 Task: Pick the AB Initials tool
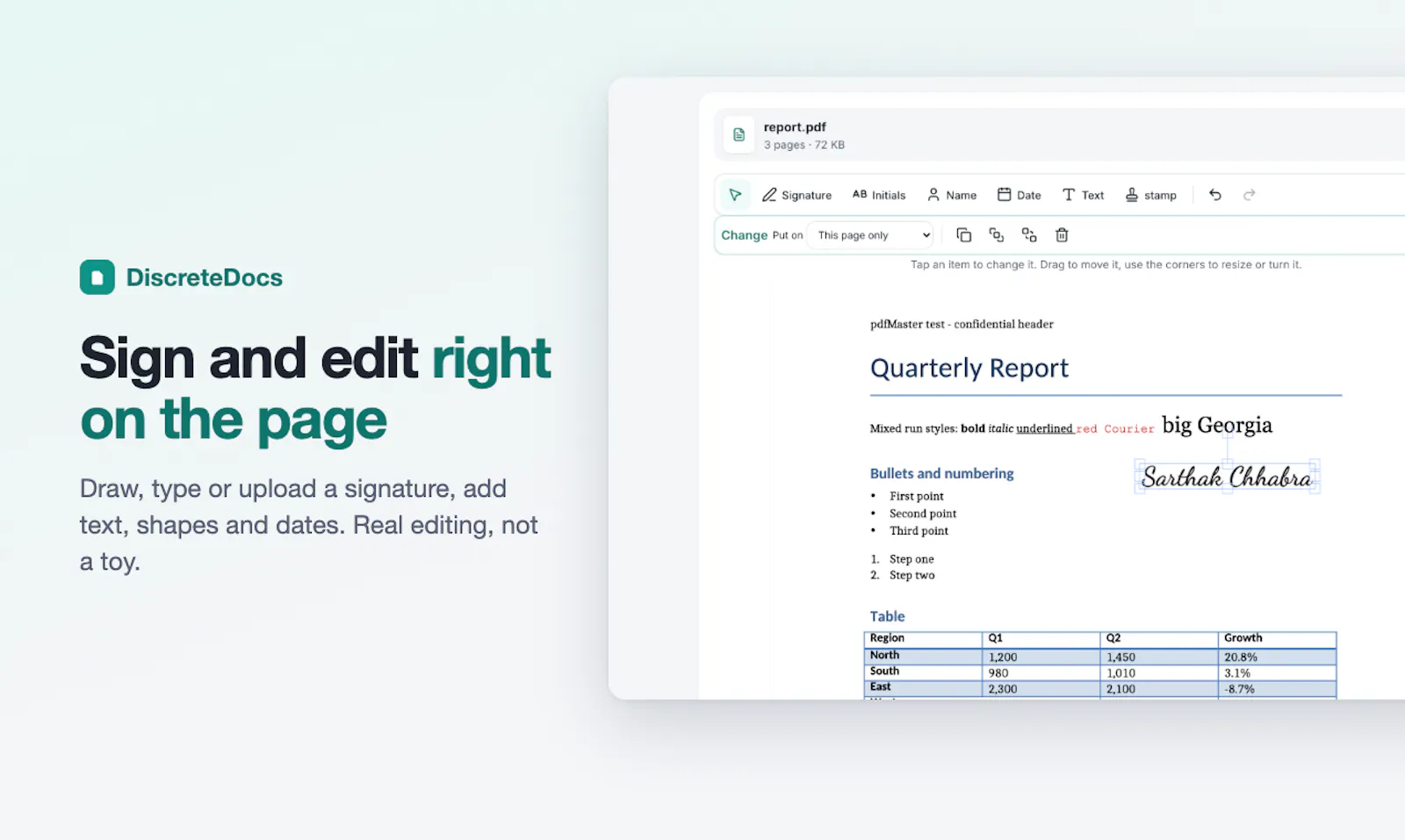(x=879, y=195)
